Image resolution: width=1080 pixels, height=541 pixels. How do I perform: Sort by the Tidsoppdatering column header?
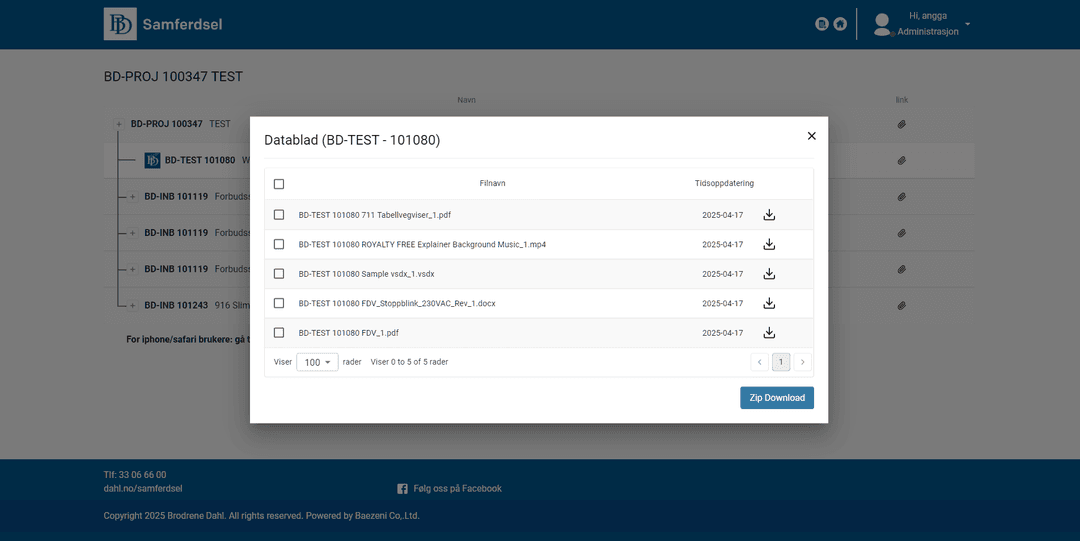(724, 184)
